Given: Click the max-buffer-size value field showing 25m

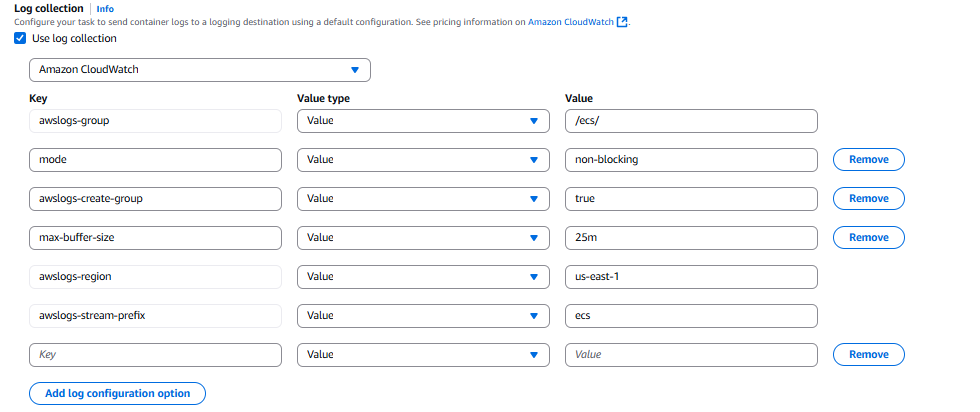Looking at the screenshot, I should pos(691,238).
